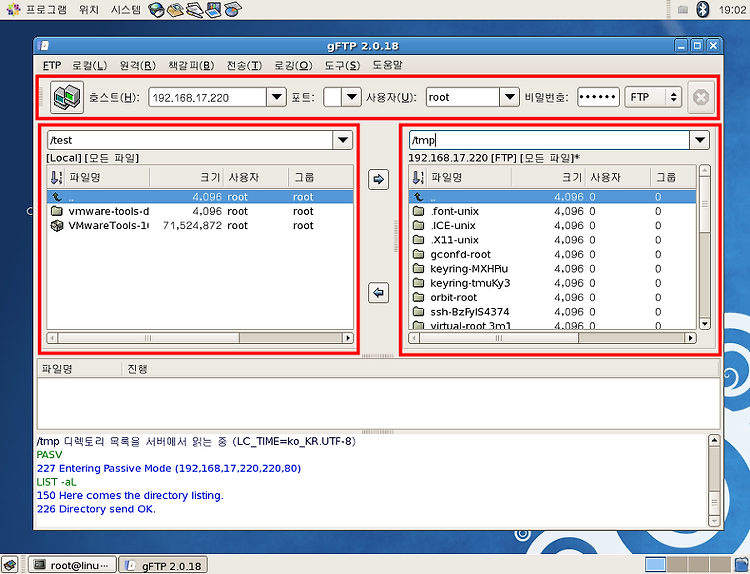750x574 pixels.
Task: Select VMwareTools package file icon
Action: (x=57, y=225)
